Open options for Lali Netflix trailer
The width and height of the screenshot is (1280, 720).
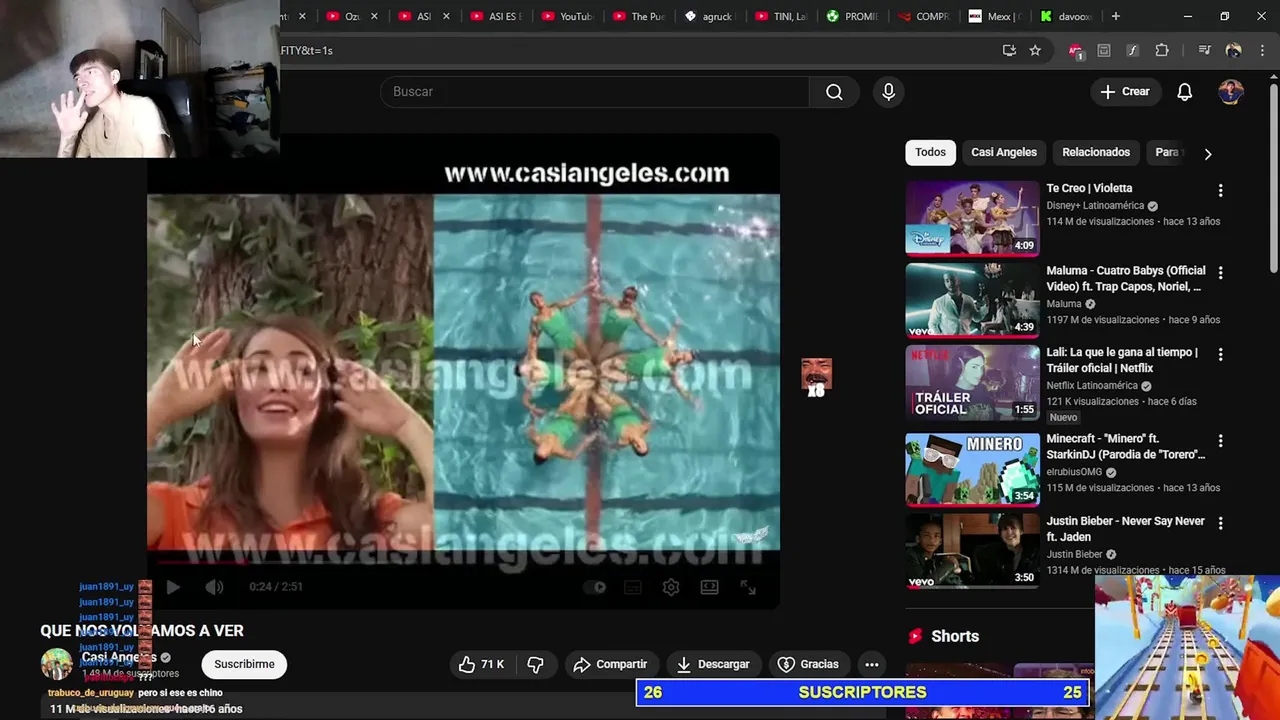1220,354
